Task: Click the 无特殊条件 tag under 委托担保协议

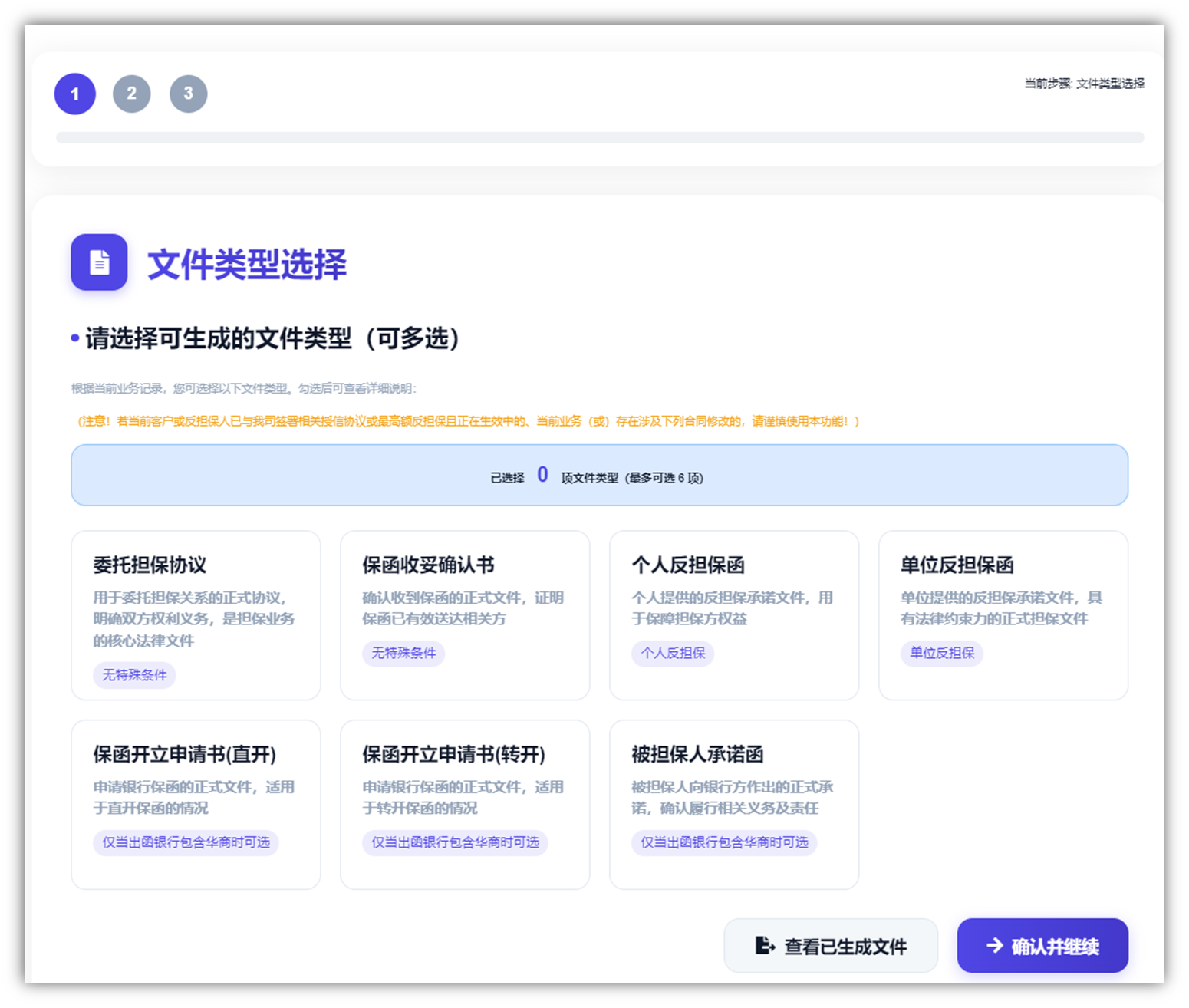Action: (x=135, y=675)
